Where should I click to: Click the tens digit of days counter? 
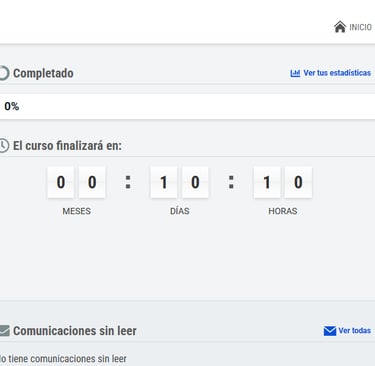pyautogui.click(x=164, y=182)
